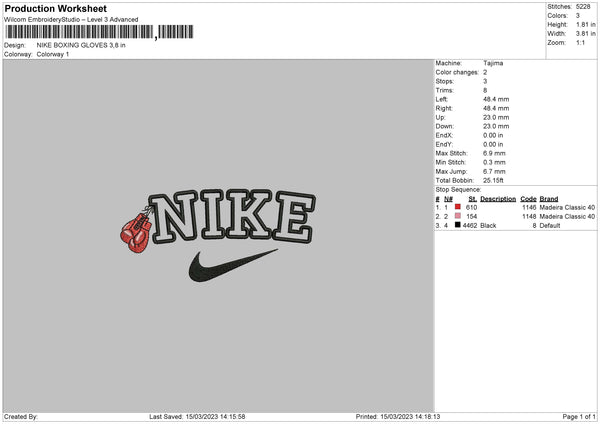This screenshot has height=424, width=600.
Task: Click the 'Brand' column header
Action: point(549,199)
